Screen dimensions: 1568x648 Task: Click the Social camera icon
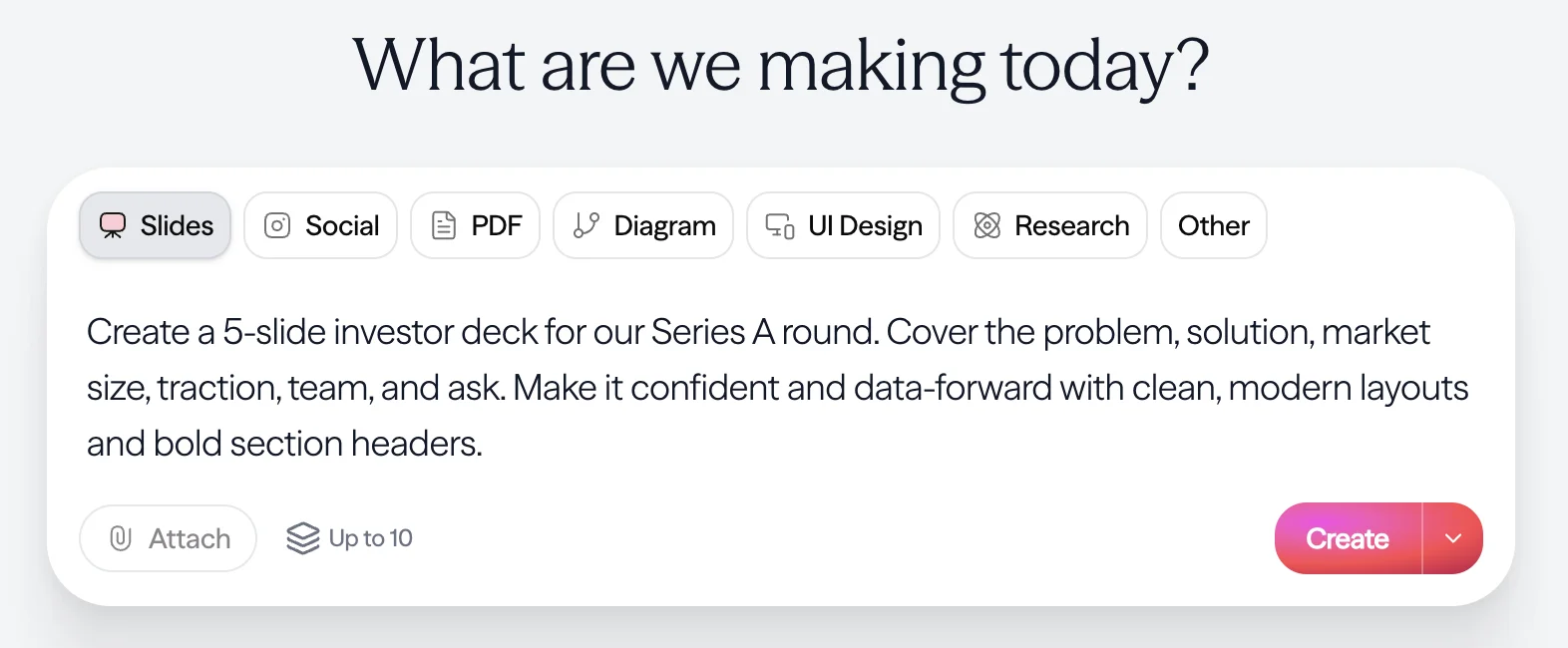[277, 225]
